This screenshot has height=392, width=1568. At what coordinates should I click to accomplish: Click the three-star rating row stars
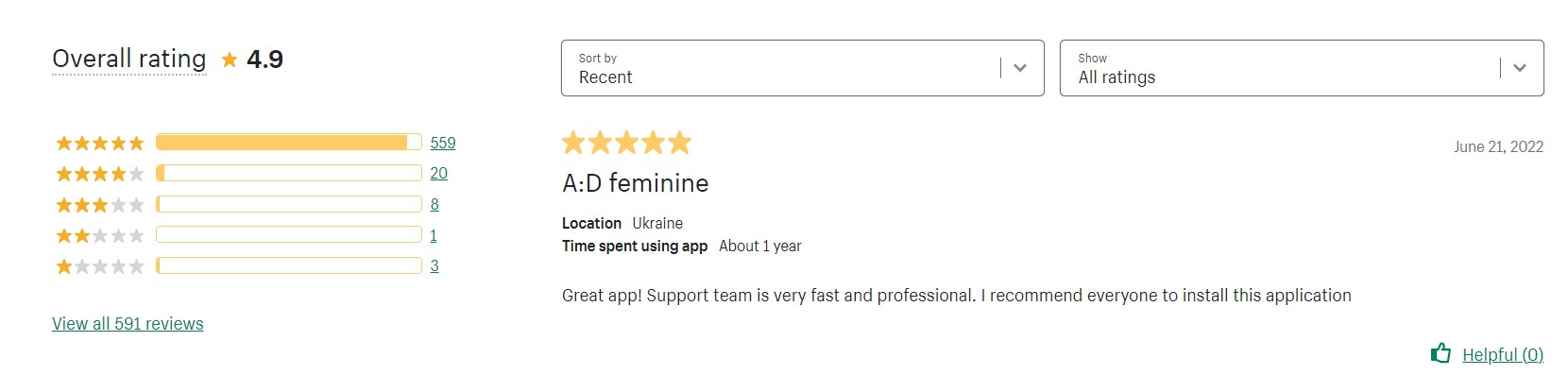coord(100,205)
